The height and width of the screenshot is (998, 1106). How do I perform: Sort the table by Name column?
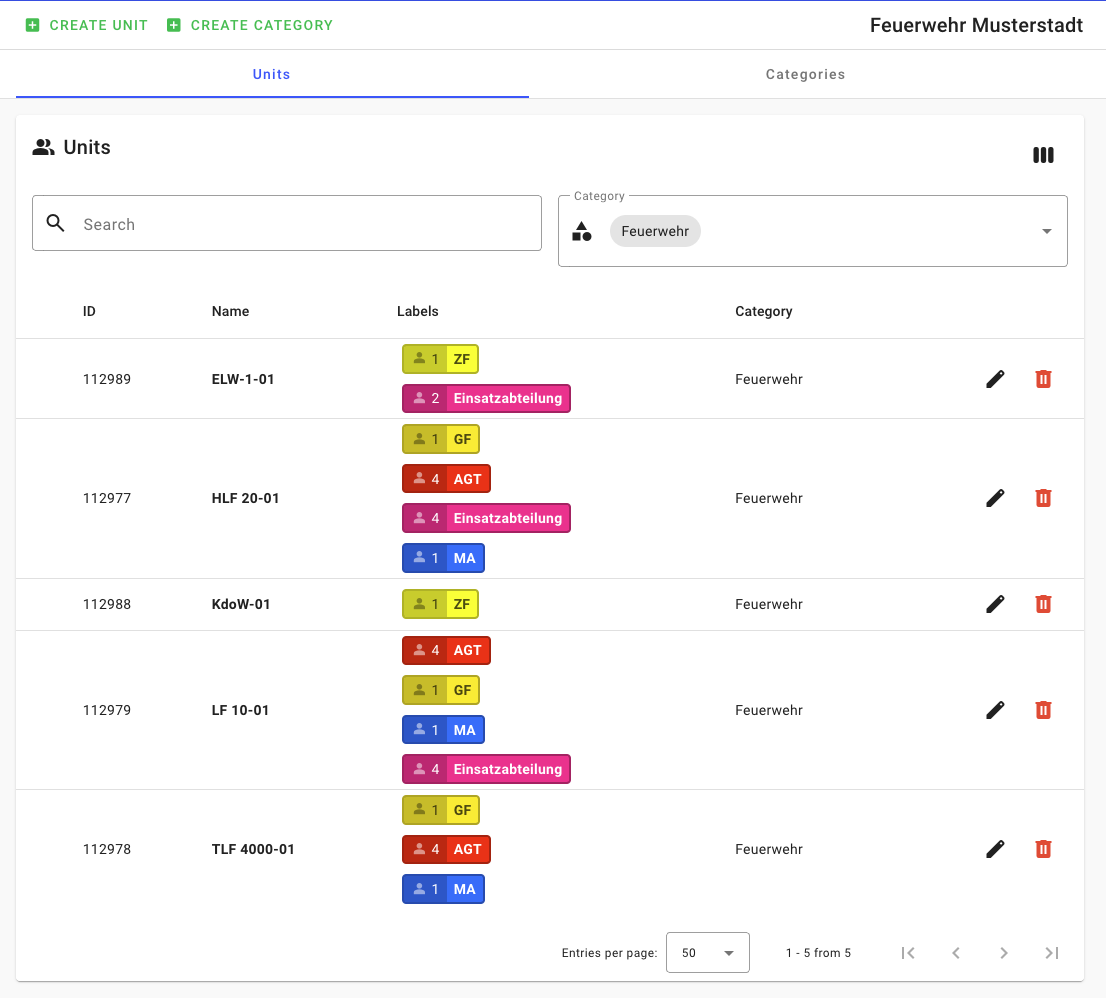point(230,311)
